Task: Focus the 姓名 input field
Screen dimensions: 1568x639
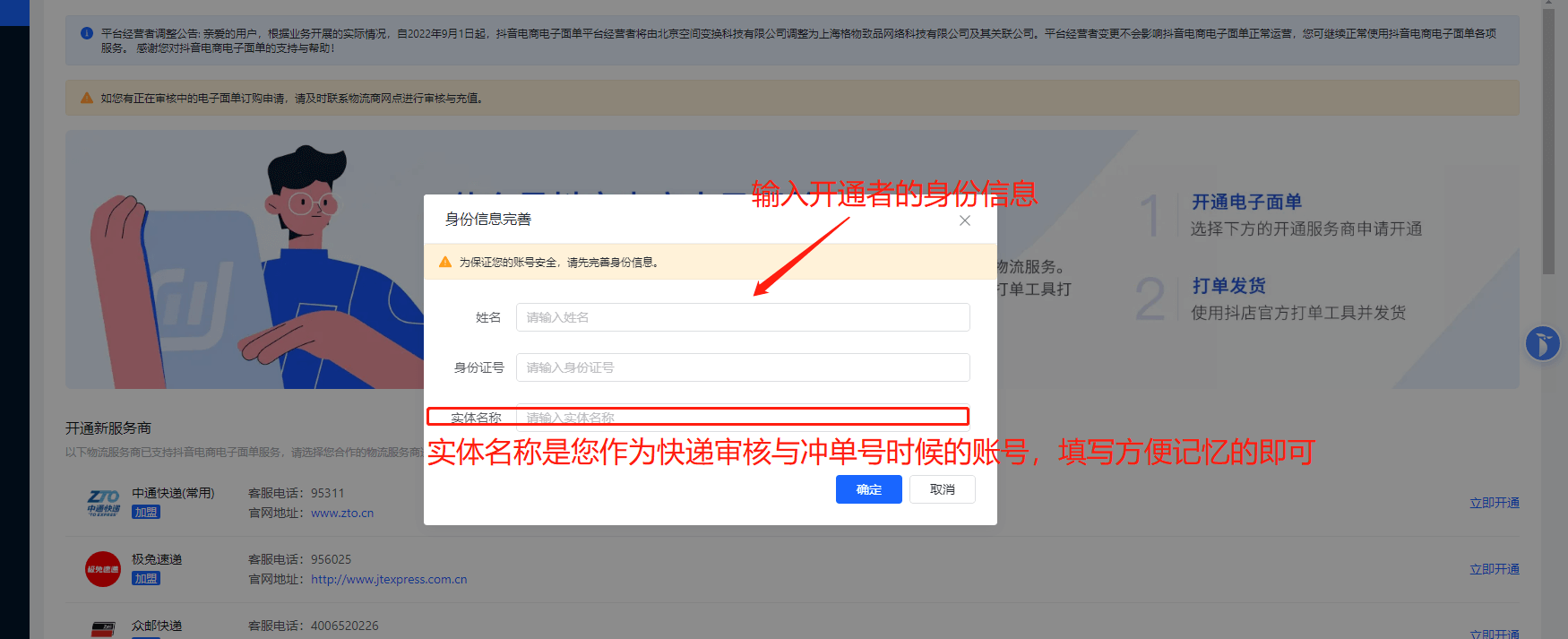Action: click(742, 317)
